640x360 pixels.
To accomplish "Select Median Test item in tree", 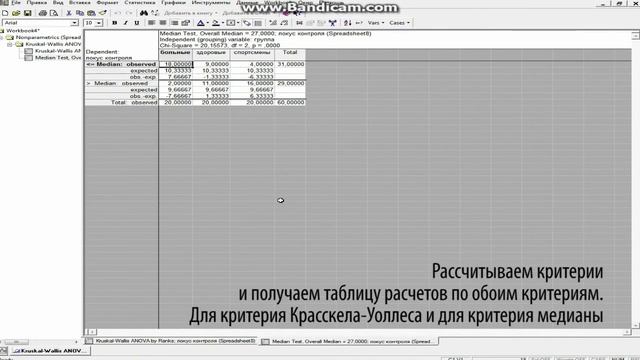I will [x=58, y=58].
